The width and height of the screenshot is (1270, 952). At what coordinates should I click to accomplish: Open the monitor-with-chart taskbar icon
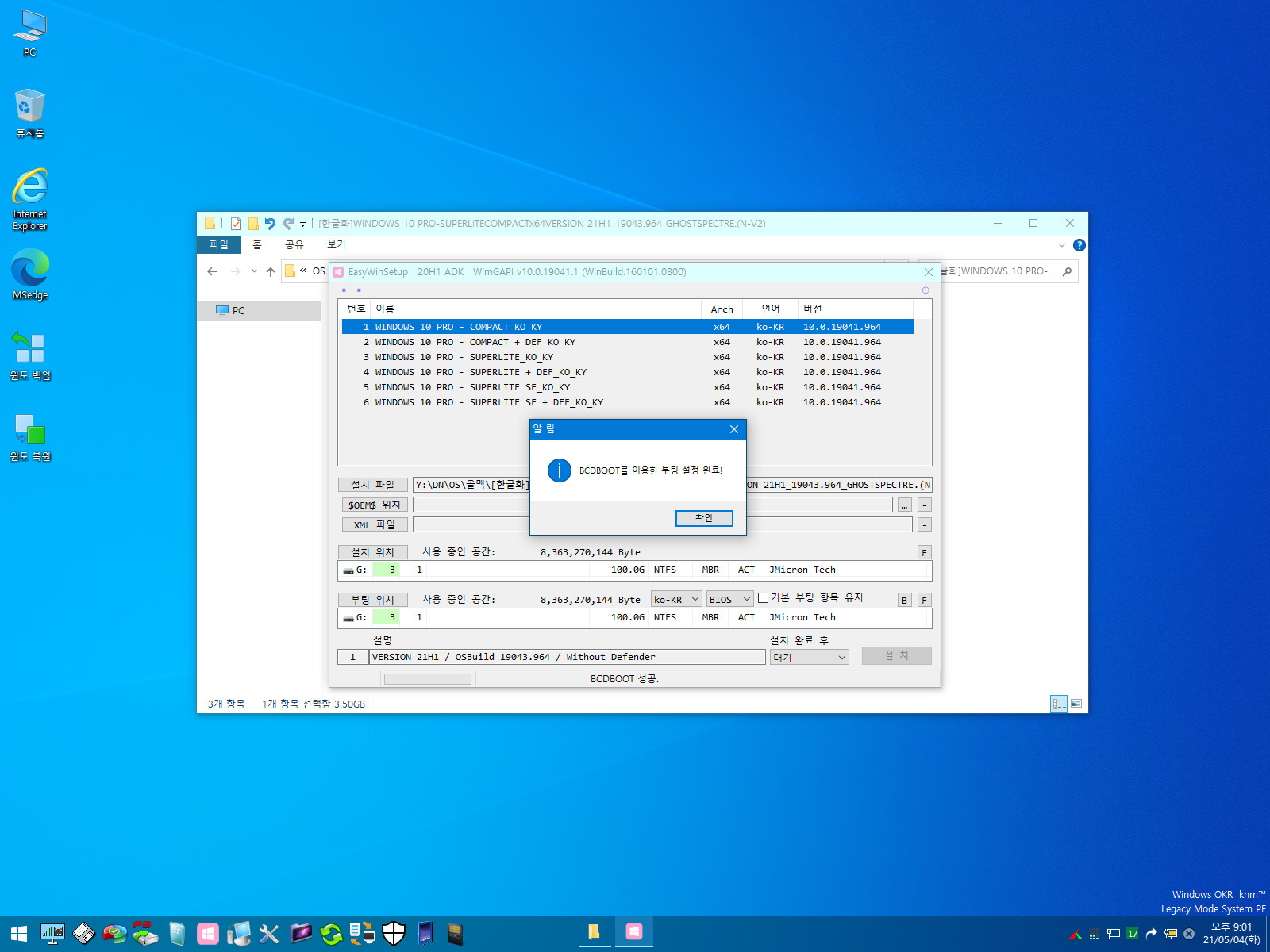click(52, 934)
